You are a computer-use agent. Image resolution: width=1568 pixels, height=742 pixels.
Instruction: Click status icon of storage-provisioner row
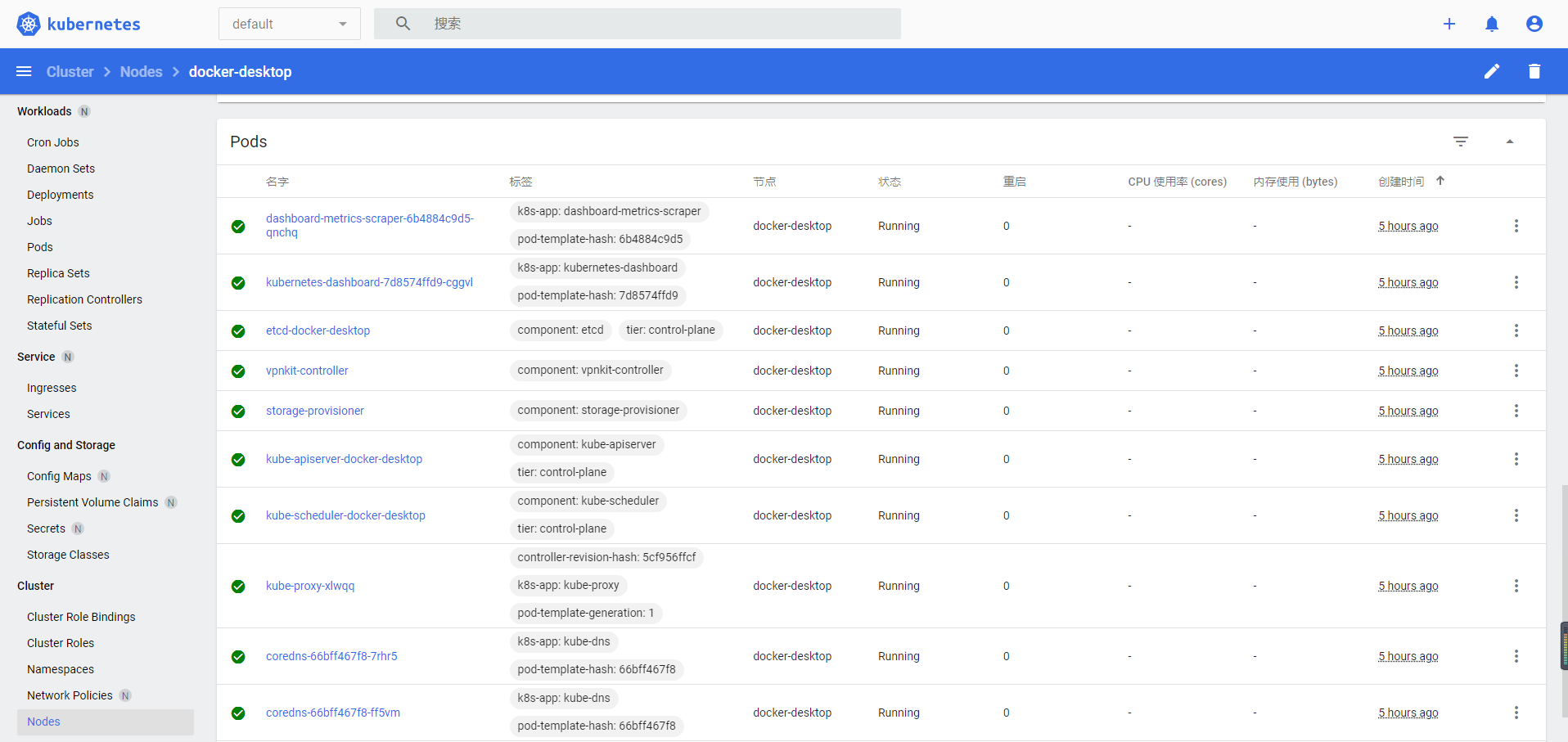[x=238, y=411]
